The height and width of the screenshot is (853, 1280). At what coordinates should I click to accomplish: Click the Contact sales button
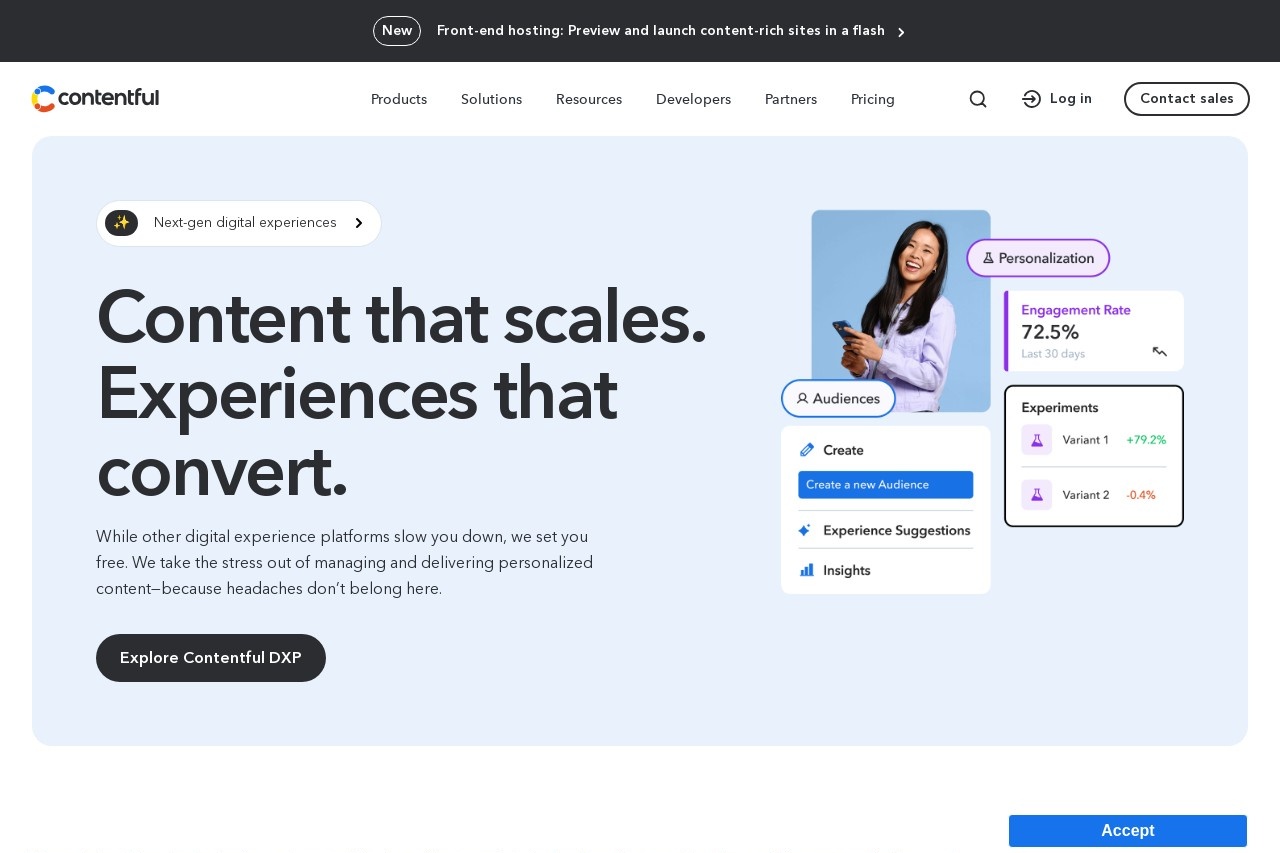coord(1187,99)
